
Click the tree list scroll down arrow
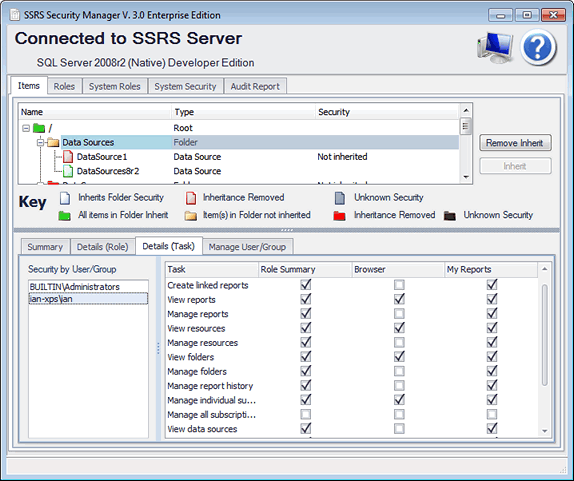[466, 177]
